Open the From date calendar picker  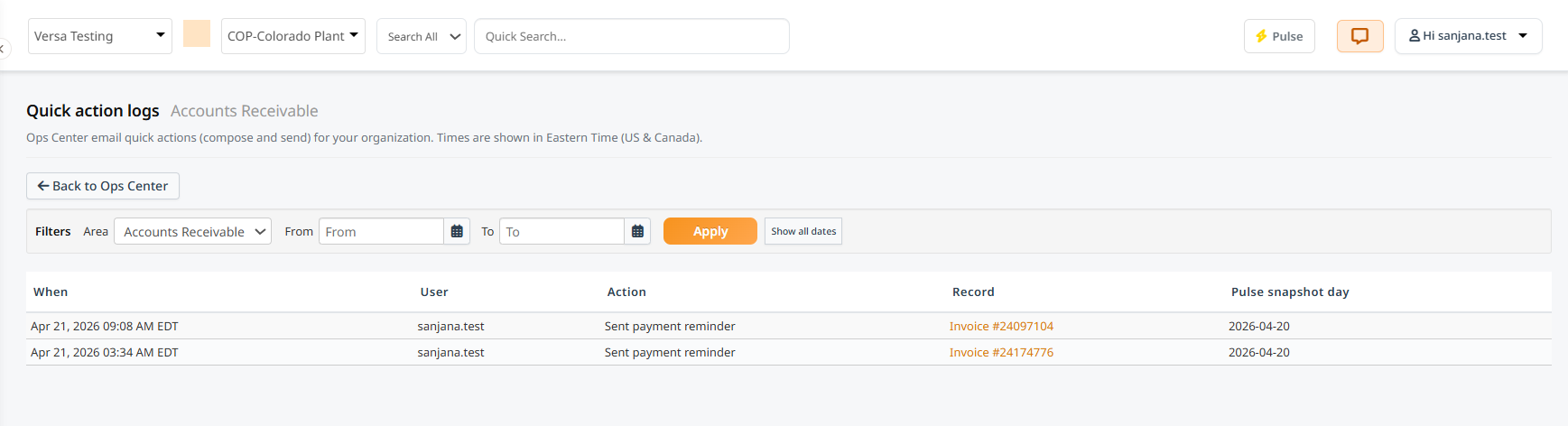coord(457,231)
